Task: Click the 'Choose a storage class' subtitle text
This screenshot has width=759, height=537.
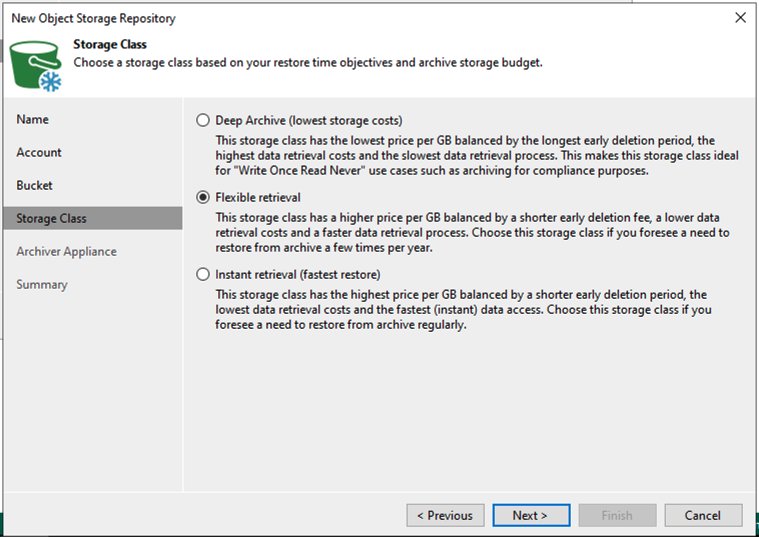Action: (x=308, y=62)
